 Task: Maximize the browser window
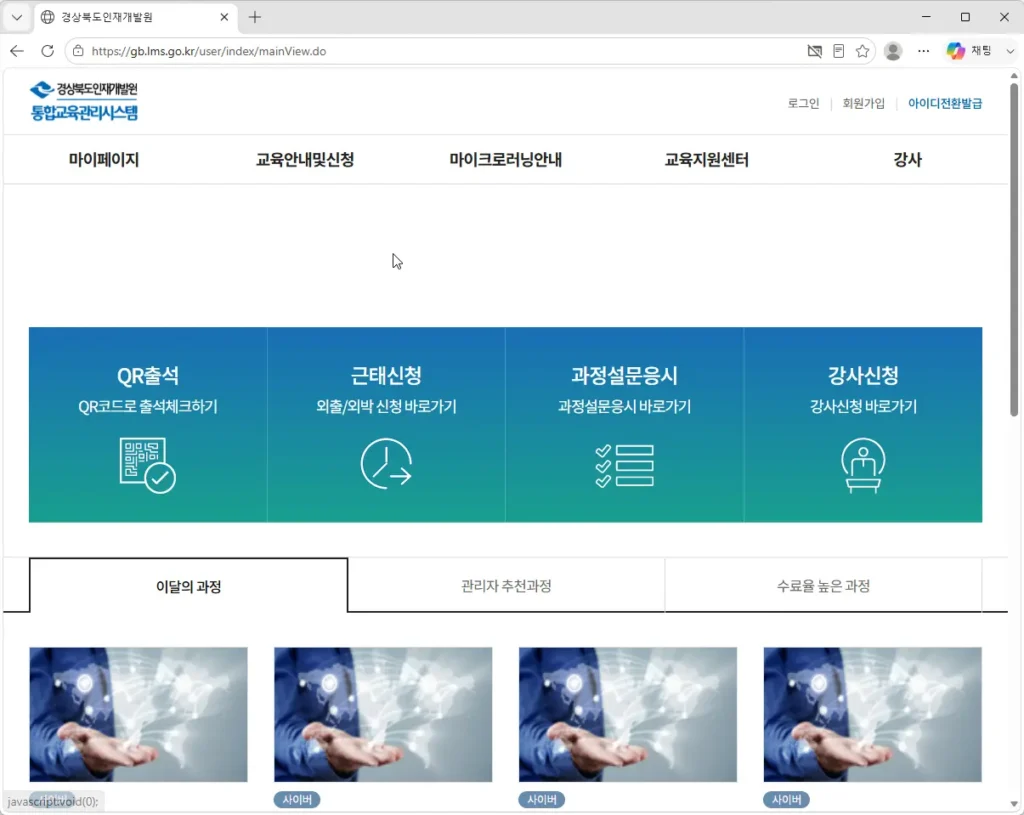click(965, 17)
